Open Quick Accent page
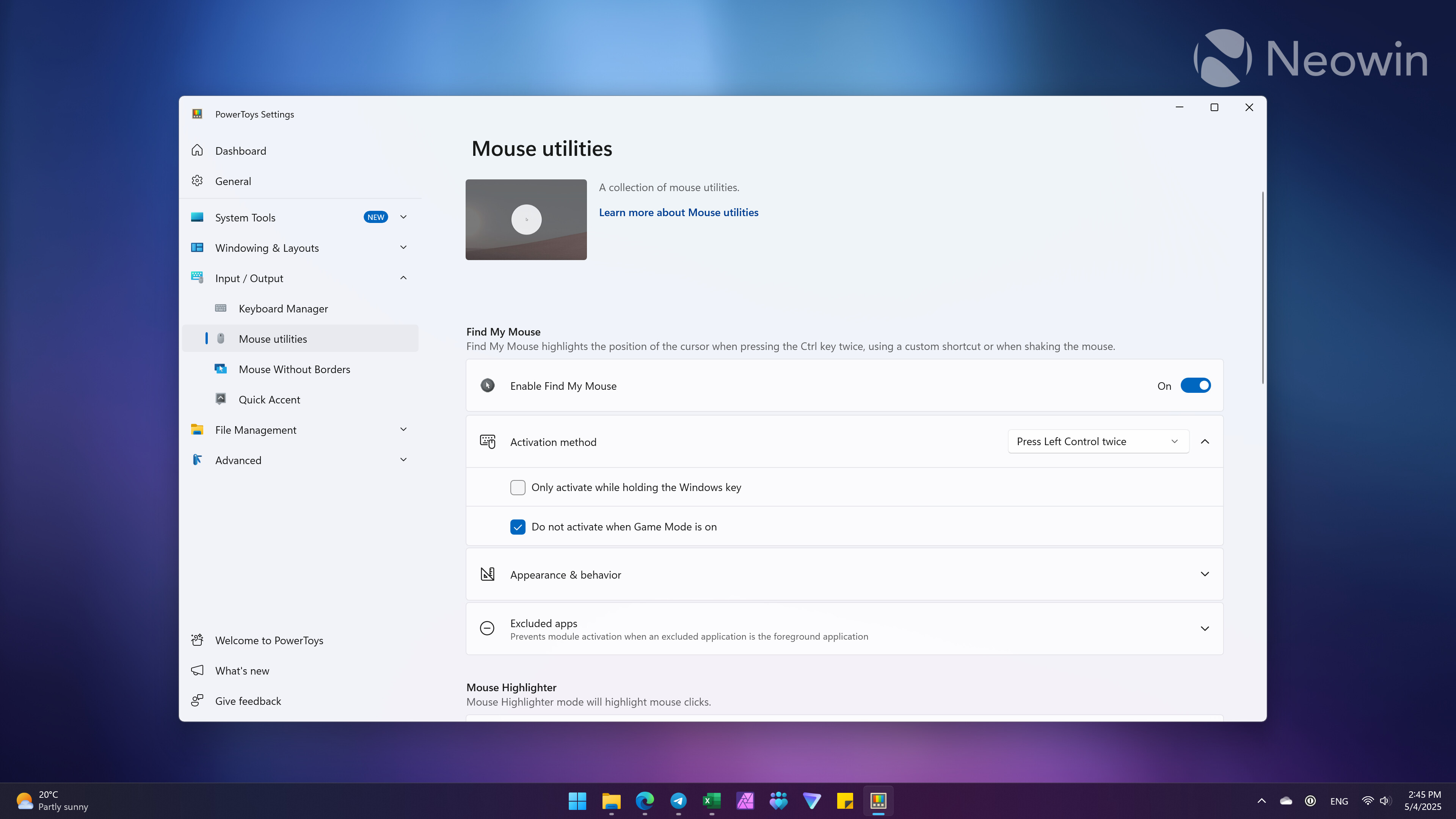This screenshot has width=1456, height=819. (x=300, y=399)
